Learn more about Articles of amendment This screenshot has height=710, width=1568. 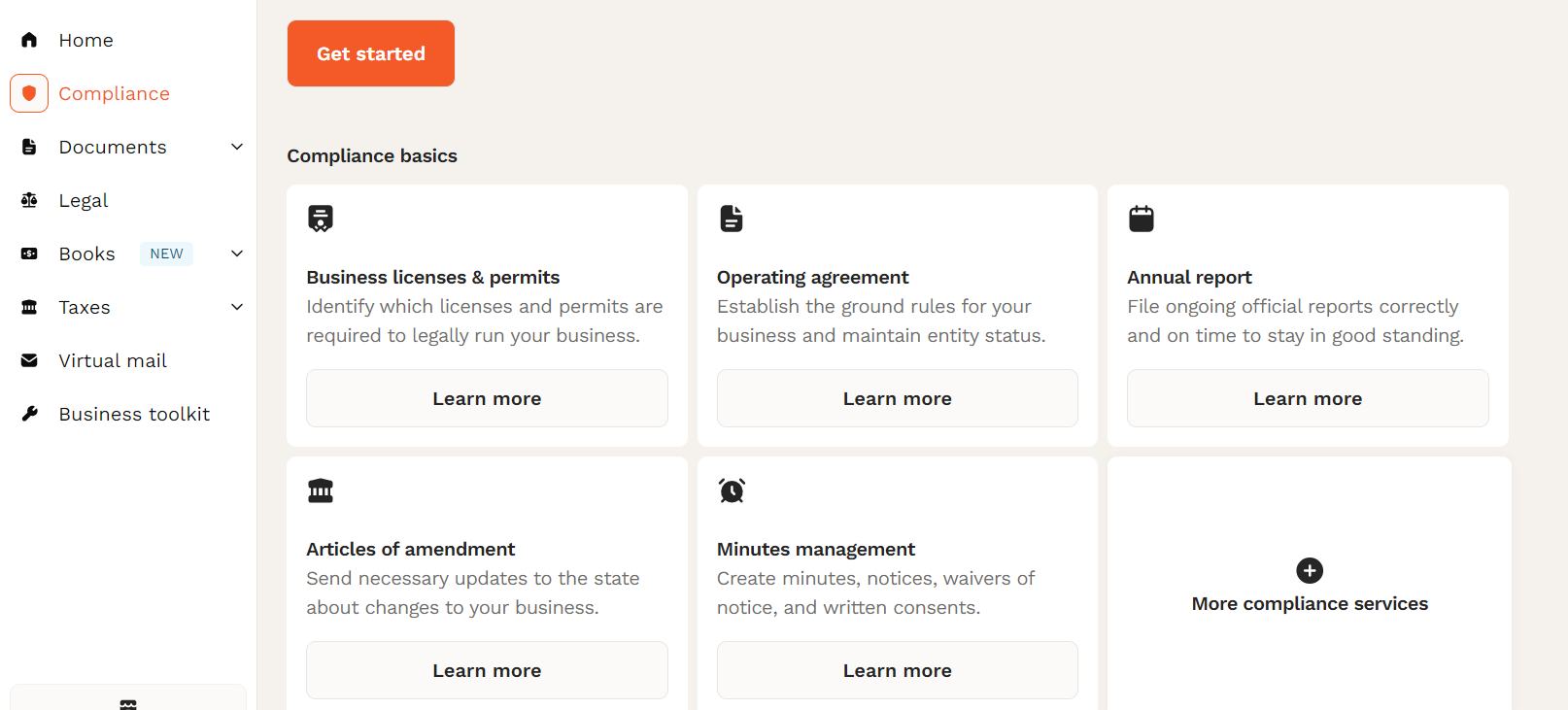click(x=487, y=670)
